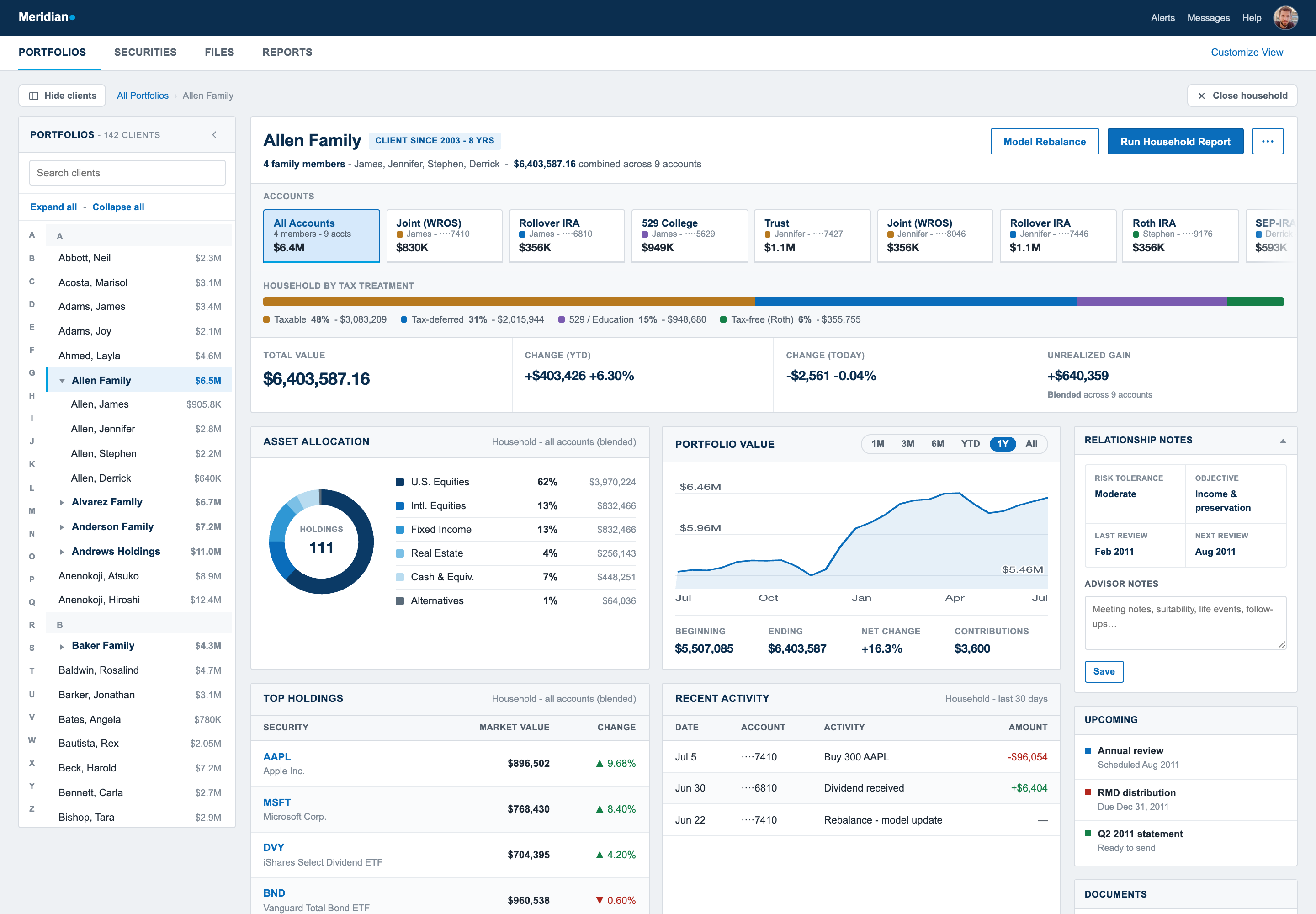
Task: Open Alerts in the top bar
Action: coord(1162,18)
